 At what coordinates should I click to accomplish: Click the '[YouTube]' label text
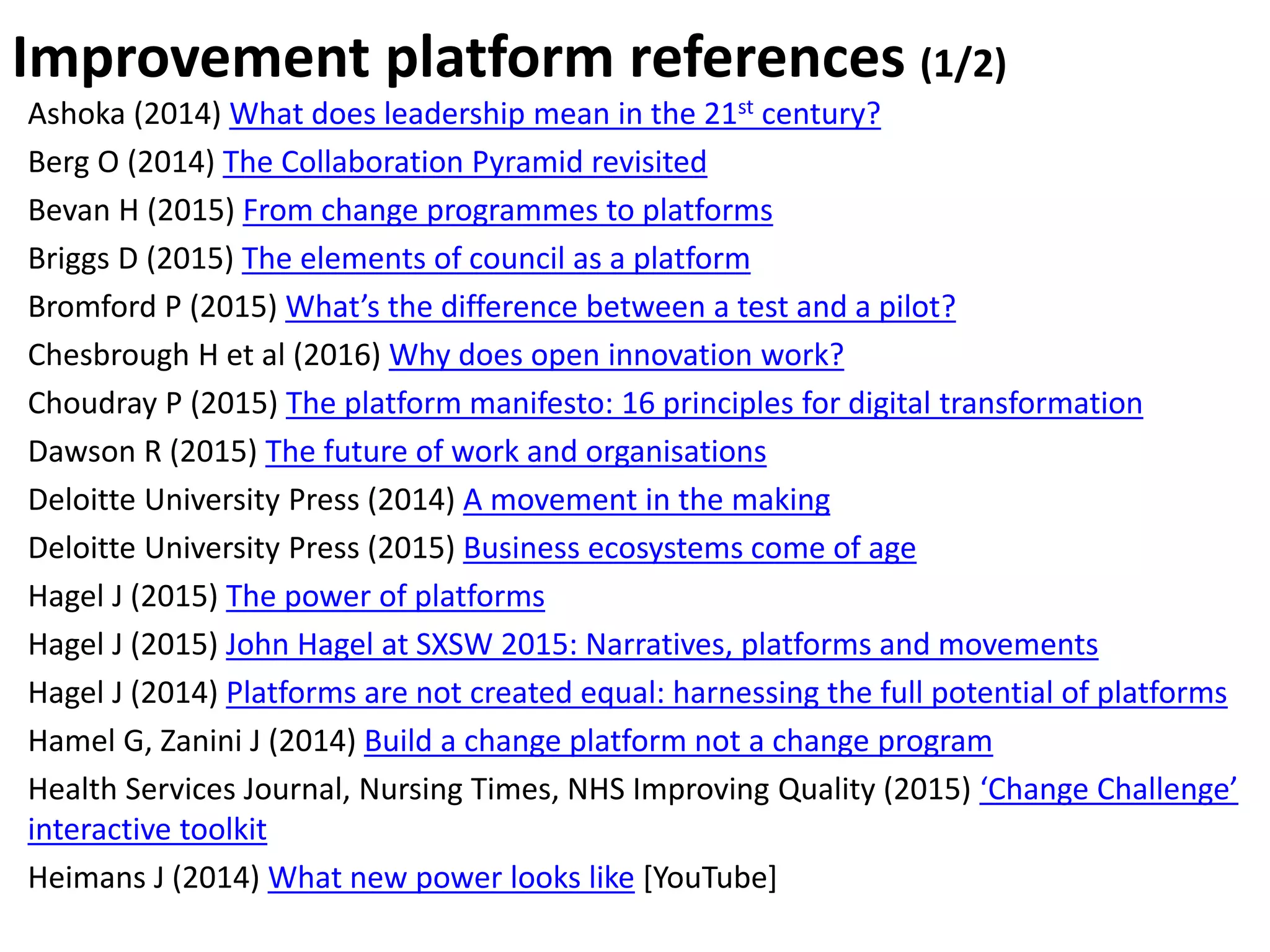[710, 878]
